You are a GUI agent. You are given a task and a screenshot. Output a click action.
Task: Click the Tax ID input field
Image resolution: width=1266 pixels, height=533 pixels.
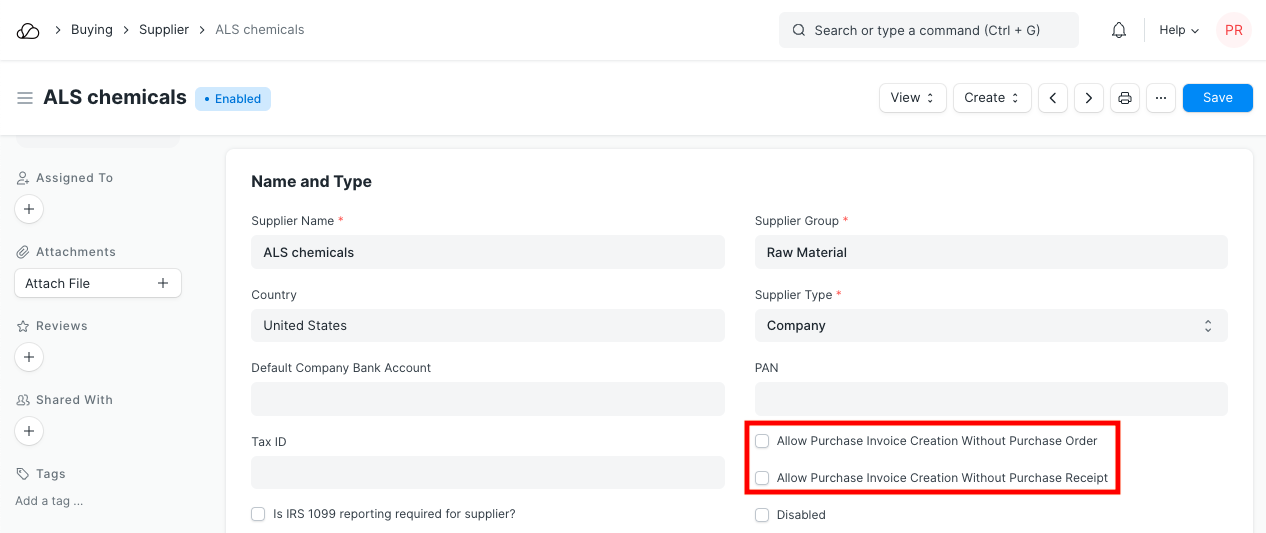487,473
